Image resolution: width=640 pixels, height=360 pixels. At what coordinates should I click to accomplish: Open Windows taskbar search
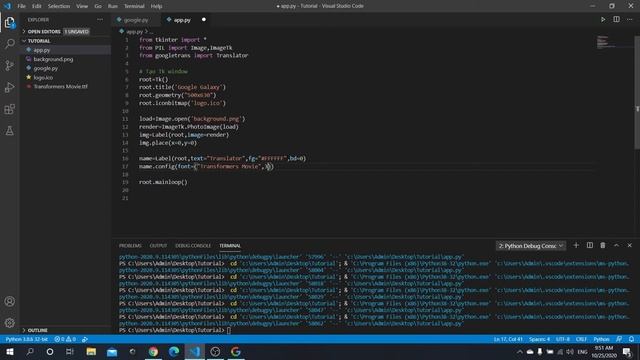pos(30,351)
